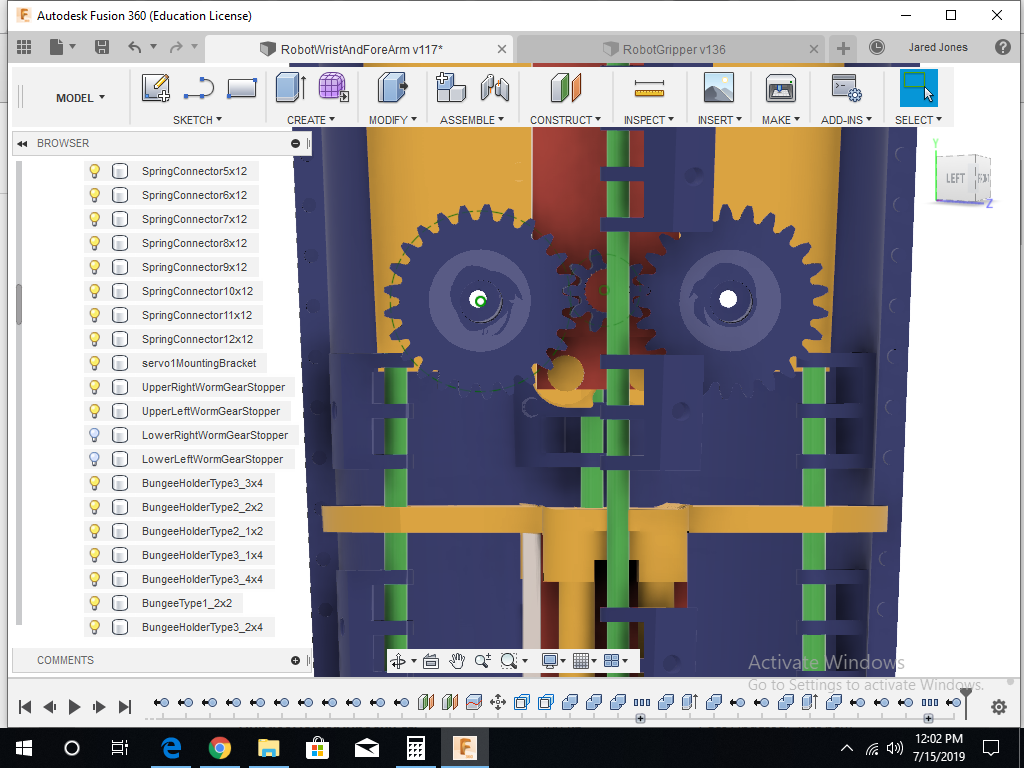Toggle visibility bulb of SpringConnector5x12
The width and height of the screenshot is (1024, 768).
point(95,171)
